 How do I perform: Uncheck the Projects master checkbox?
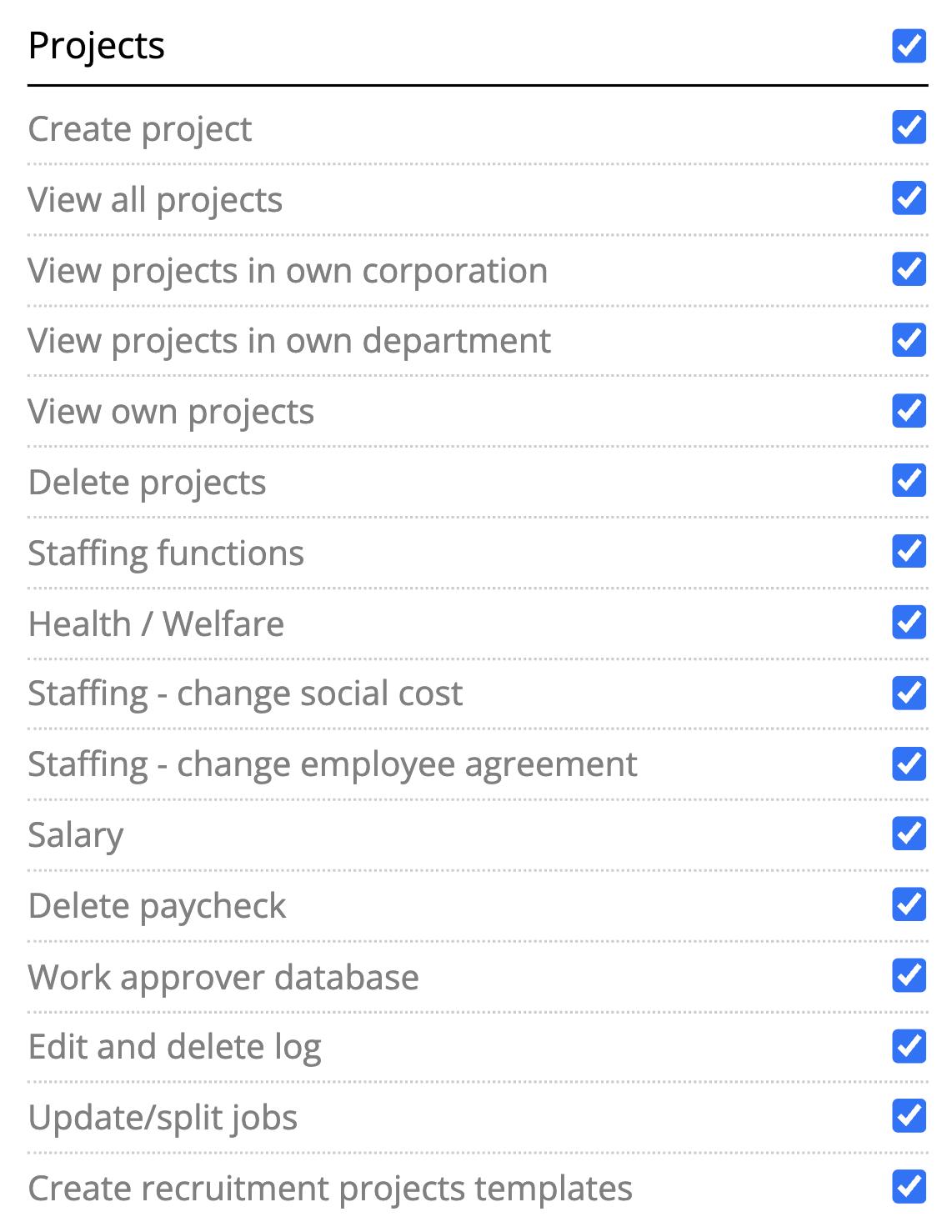pyautogui.click(x=909, y=46)
